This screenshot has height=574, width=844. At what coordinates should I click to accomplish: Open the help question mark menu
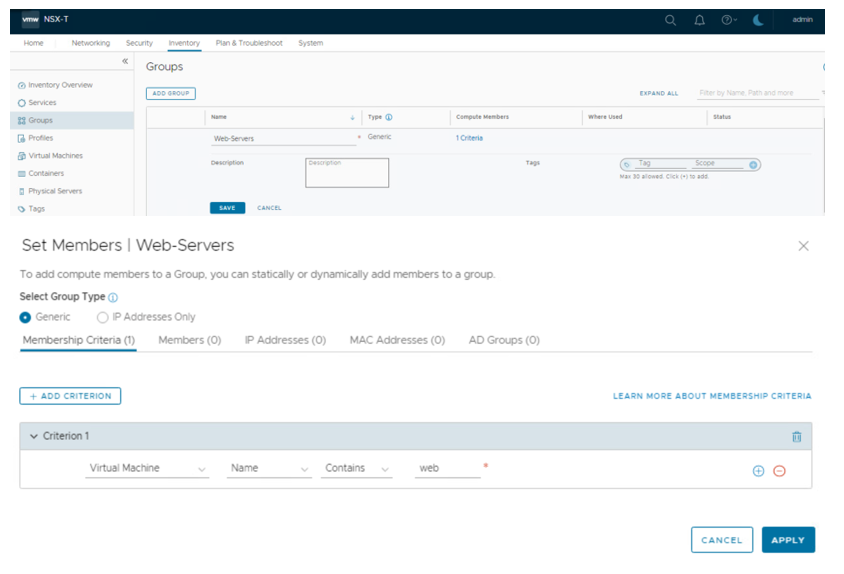coord(728,20)
